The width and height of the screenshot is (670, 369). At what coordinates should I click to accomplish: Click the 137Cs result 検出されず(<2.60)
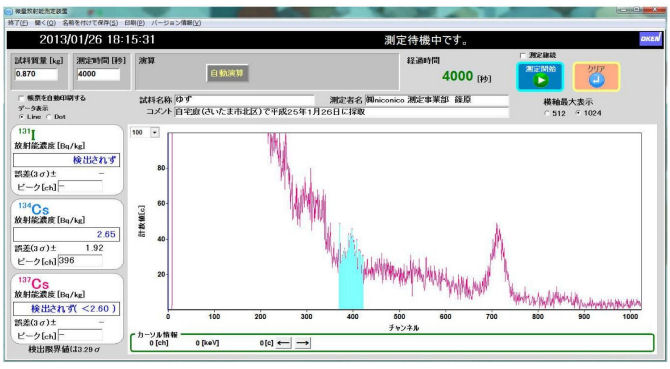[x=66, y=309]
